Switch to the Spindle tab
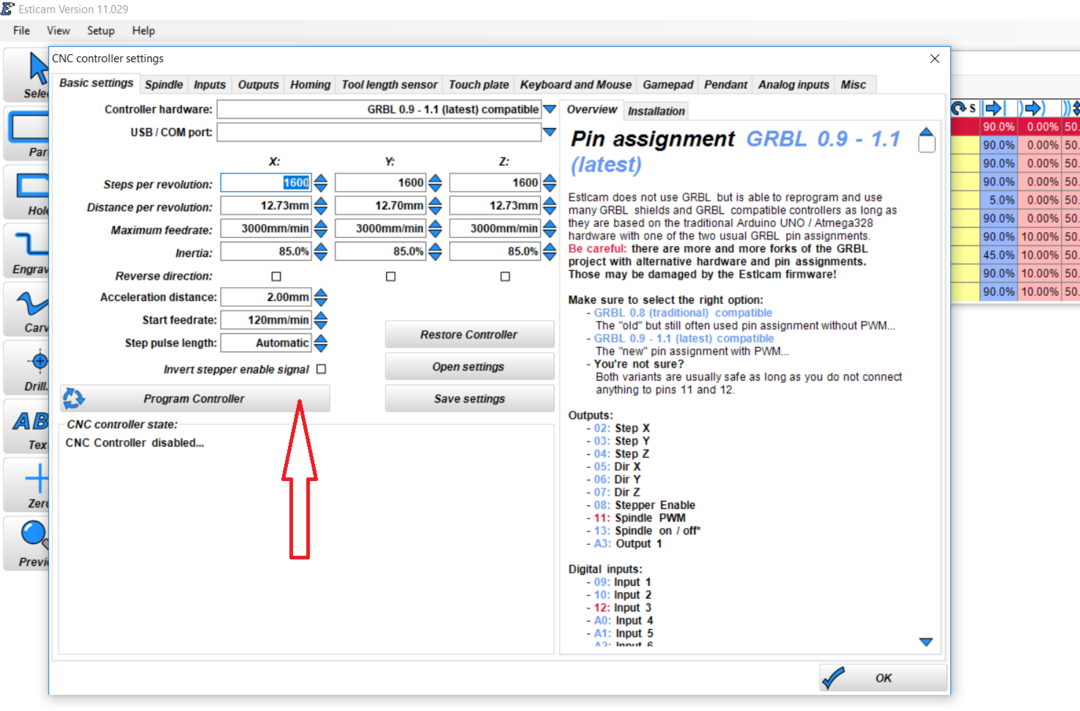 point(163,85)
